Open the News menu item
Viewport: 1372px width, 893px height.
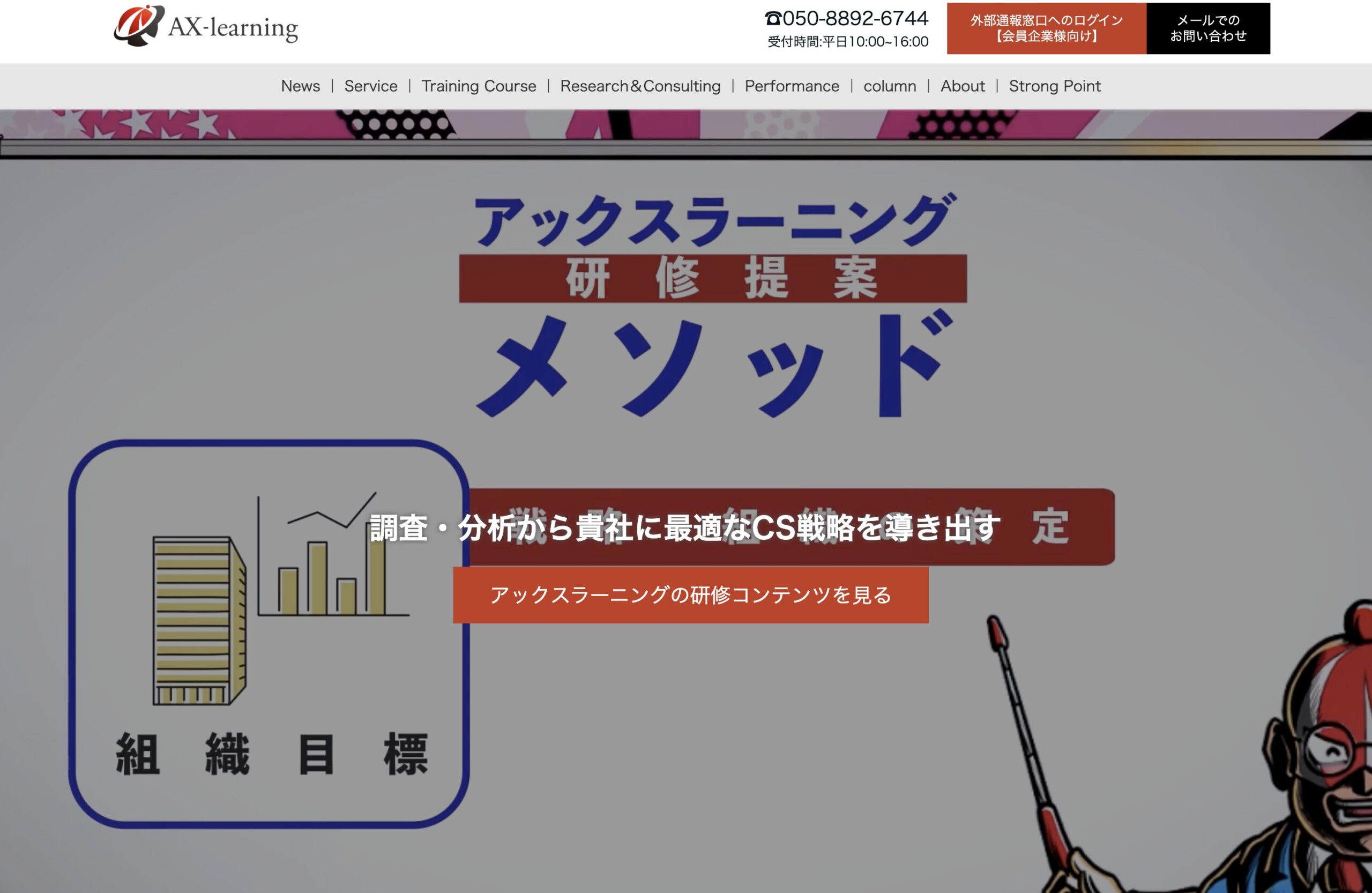coord(300,86)
